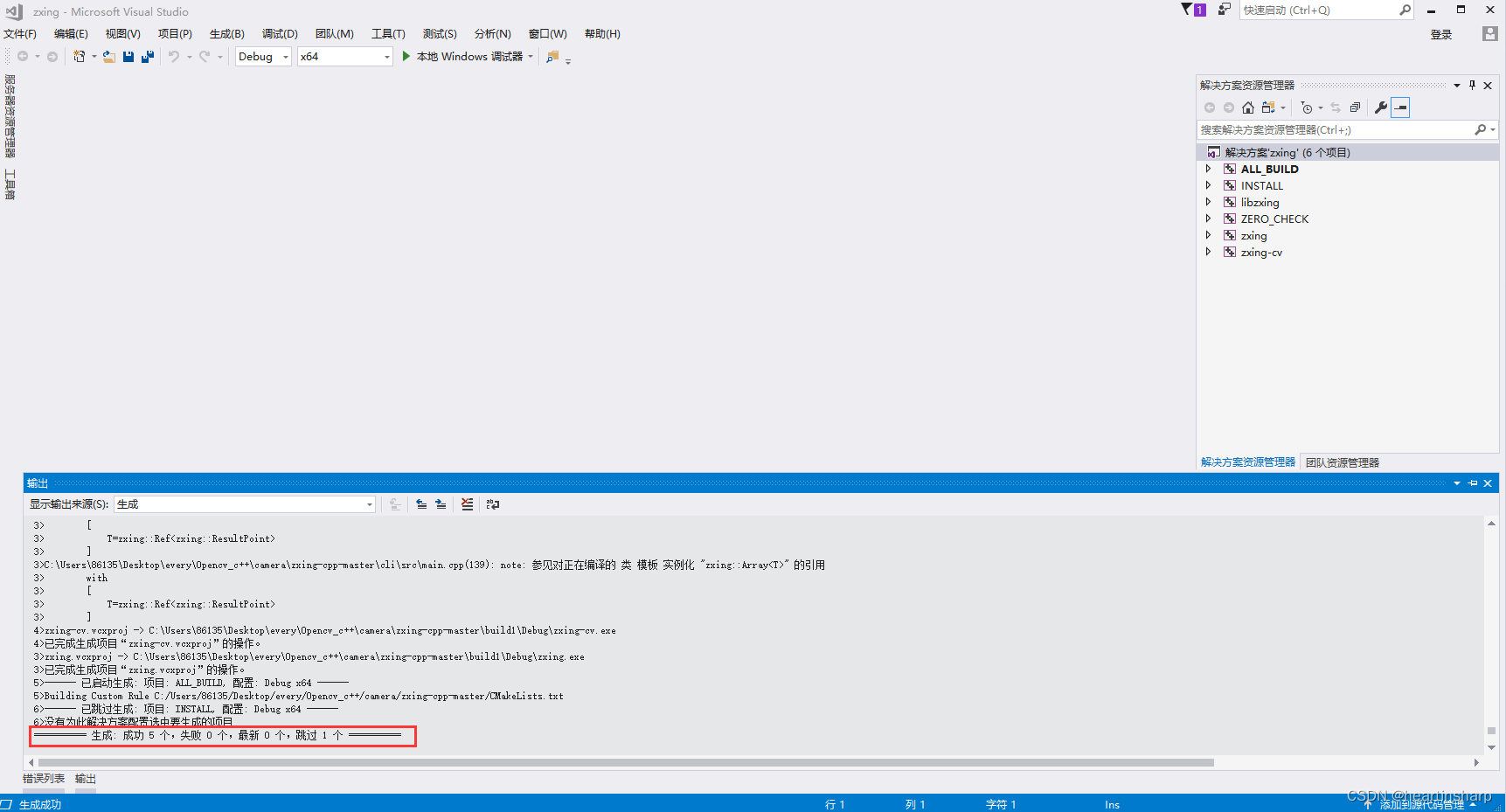Image resolution: width=1506 pixels, height=812 pixels.
Task: Save all files using Save All icon
Action: [x=147, y=56]
